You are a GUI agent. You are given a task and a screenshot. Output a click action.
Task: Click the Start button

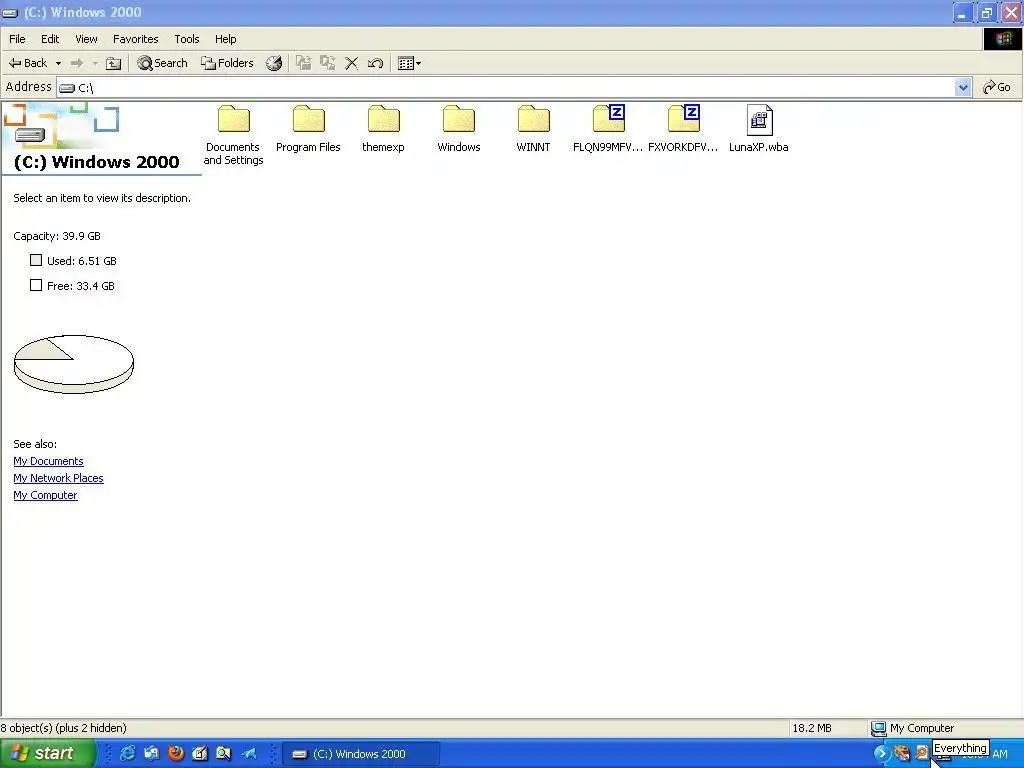click(x=47, y=754)
